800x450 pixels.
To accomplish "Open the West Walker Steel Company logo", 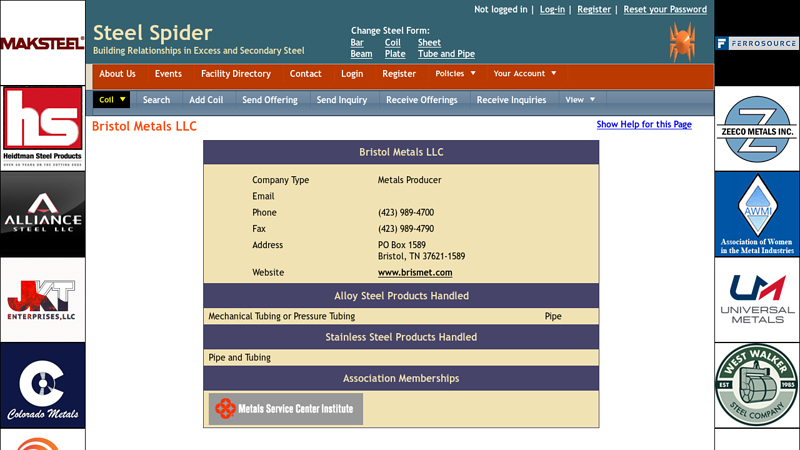I will pyautogui.click(x=757, y=385).
